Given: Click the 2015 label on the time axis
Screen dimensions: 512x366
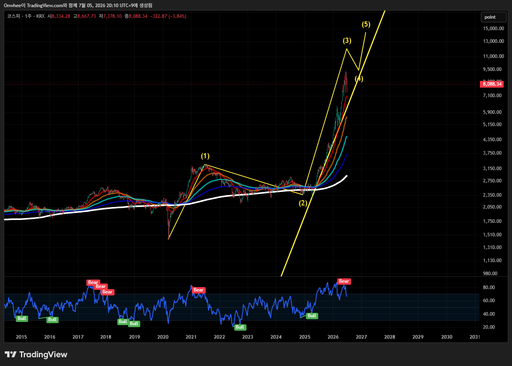Looking at the screenshot, I should click(21, 337).
